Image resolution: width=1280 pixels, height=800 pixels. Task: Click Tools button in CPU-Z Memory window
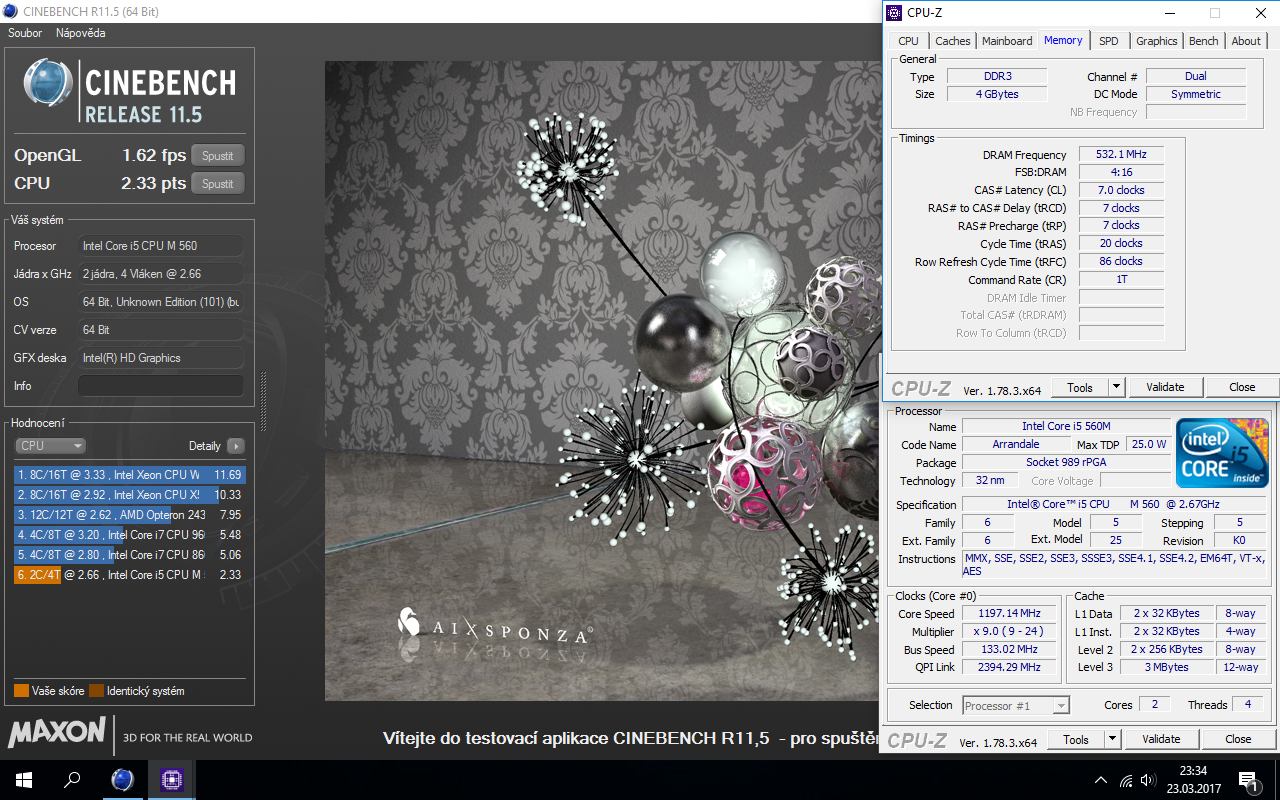[1080, 388]
